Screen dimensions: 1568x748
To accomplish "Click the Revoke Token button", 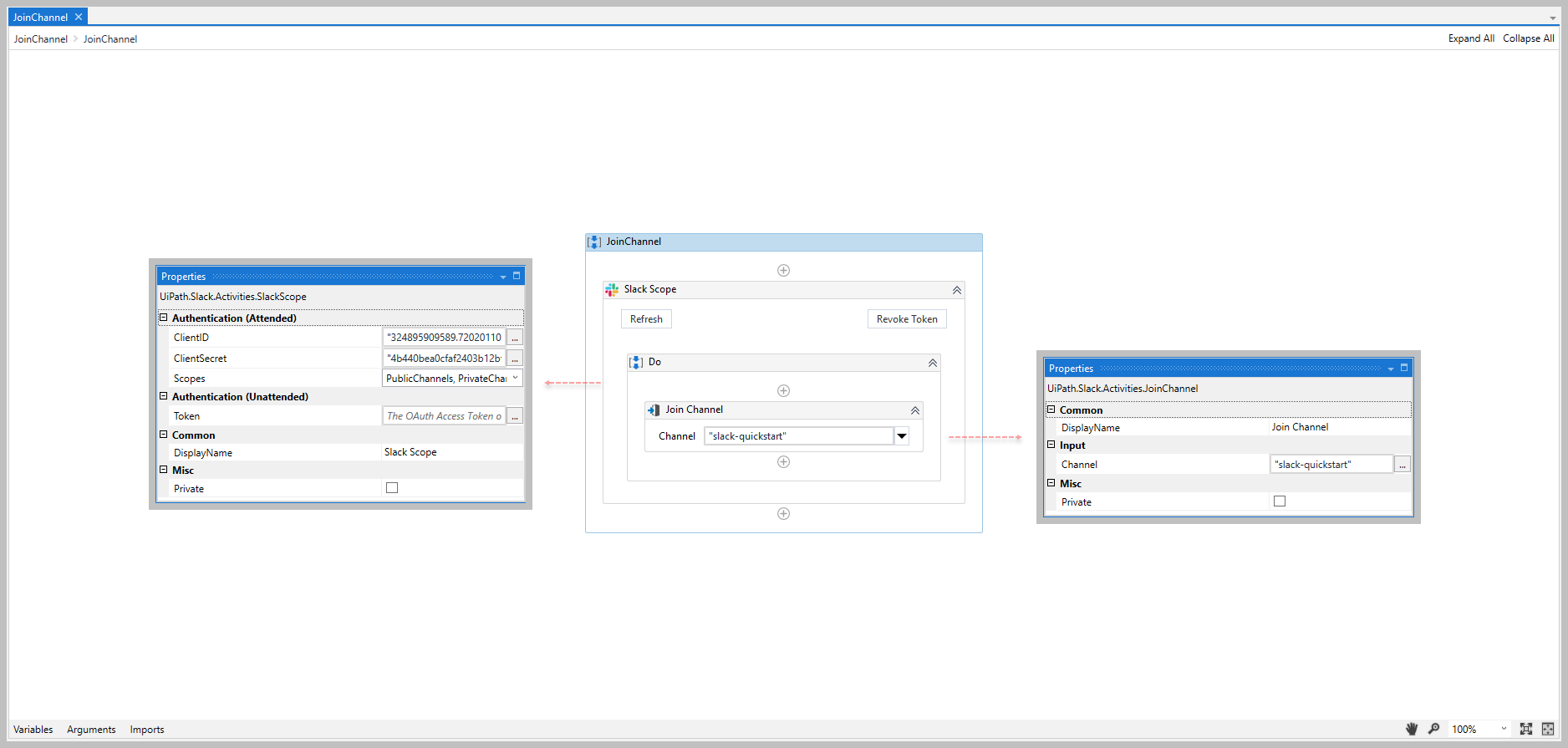I will tap(907, 319).
